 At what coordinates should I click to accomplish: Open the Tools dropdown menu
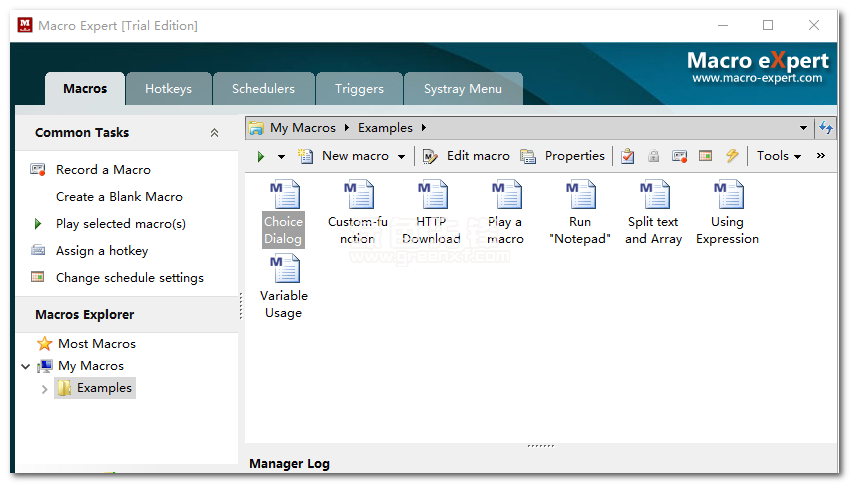778,156
